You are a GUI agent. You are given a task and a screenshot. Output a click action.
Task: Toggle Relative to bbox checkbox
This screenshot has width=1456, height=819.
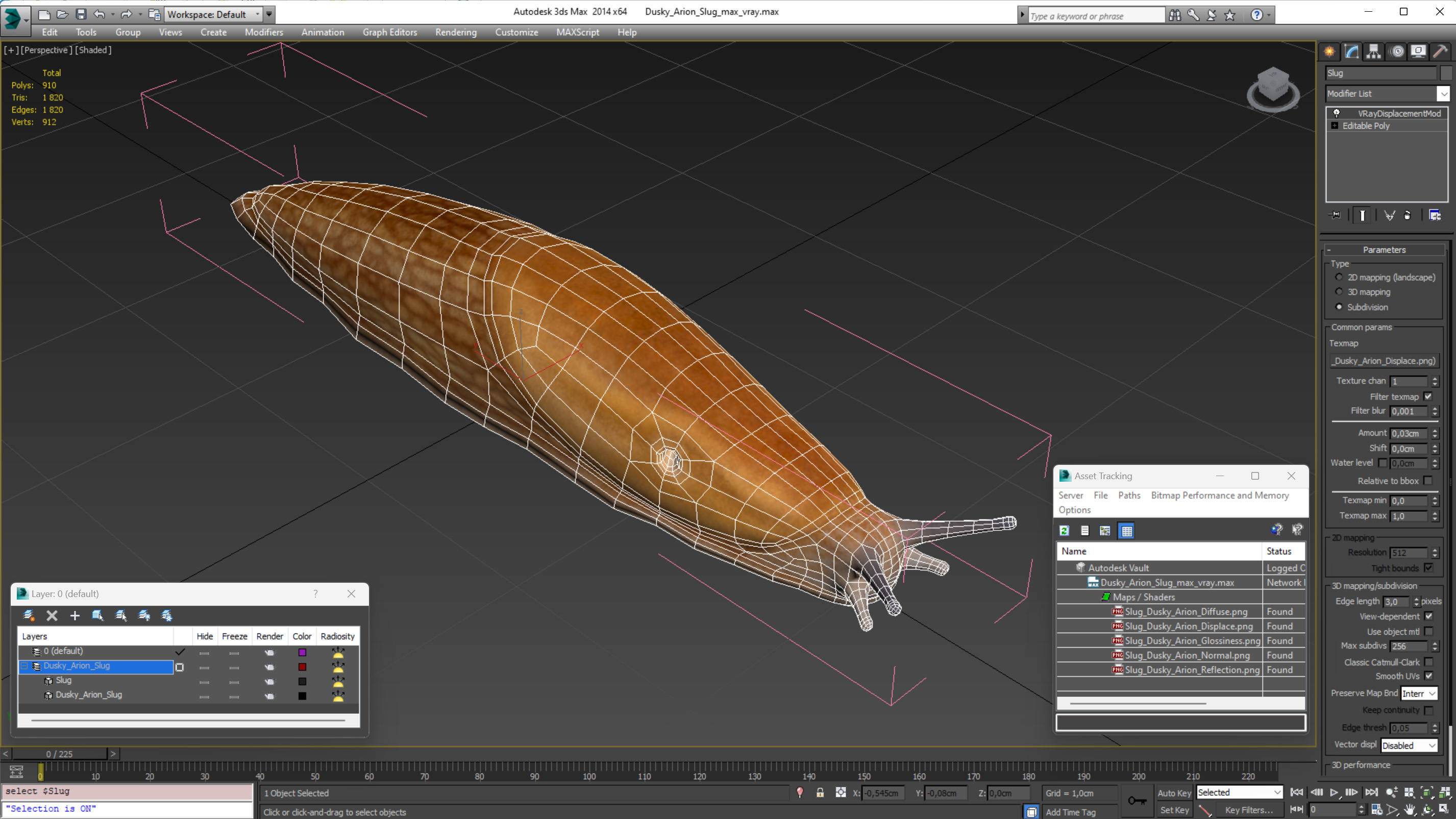[1428, 481]
